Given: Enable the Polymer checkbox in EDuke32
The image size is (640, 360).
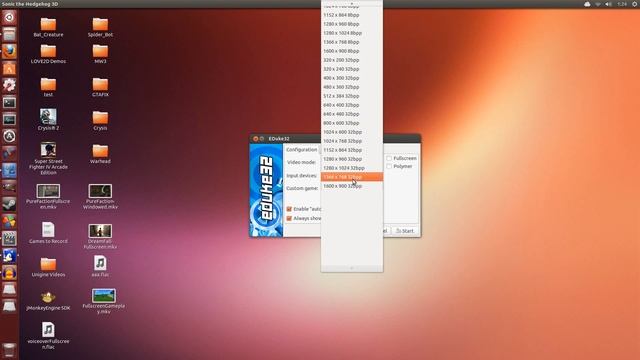Looking at the screenshot, I should 389,167.
